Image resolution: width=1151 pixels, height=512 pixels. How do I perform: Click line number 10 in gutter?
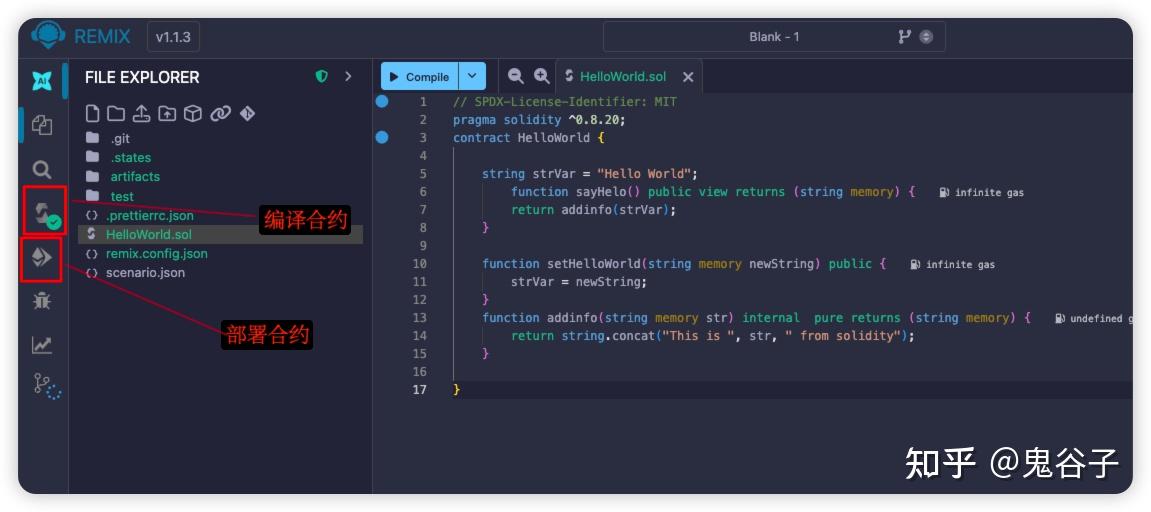419,264
